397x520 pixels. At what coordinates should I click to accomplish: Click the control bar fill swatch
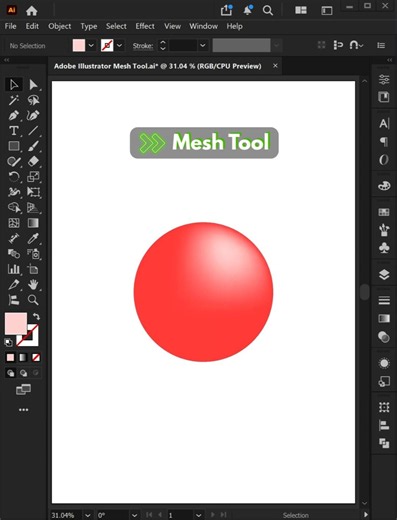79,45
